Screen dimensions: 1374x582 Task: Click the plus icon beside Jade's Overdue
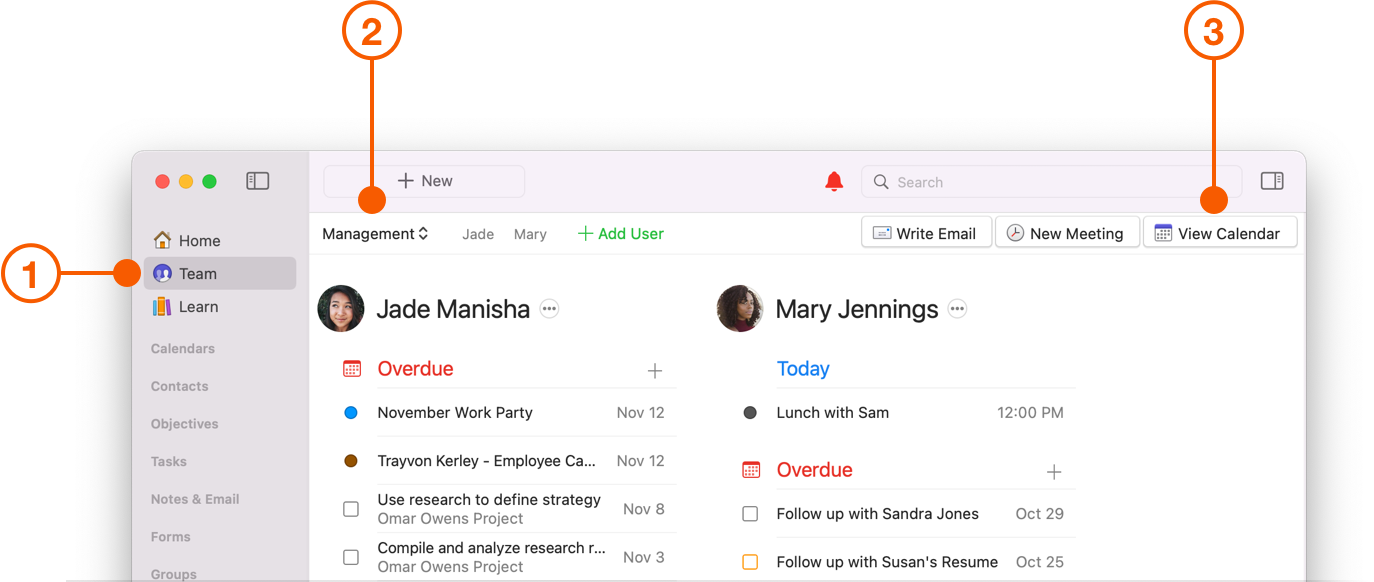pyautogui.click(x=655, y=371)
